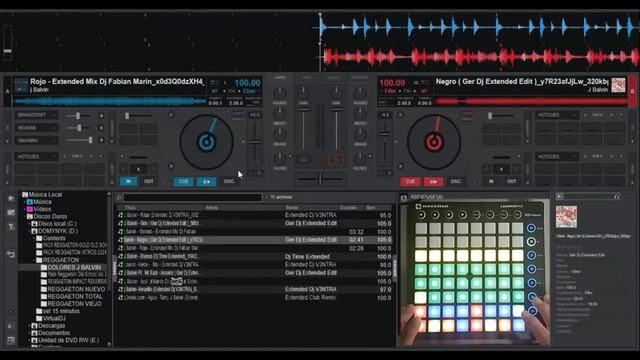This screenshot has height=360, width=640.
Task: Click the right channel volume fader
Action: 336,129
